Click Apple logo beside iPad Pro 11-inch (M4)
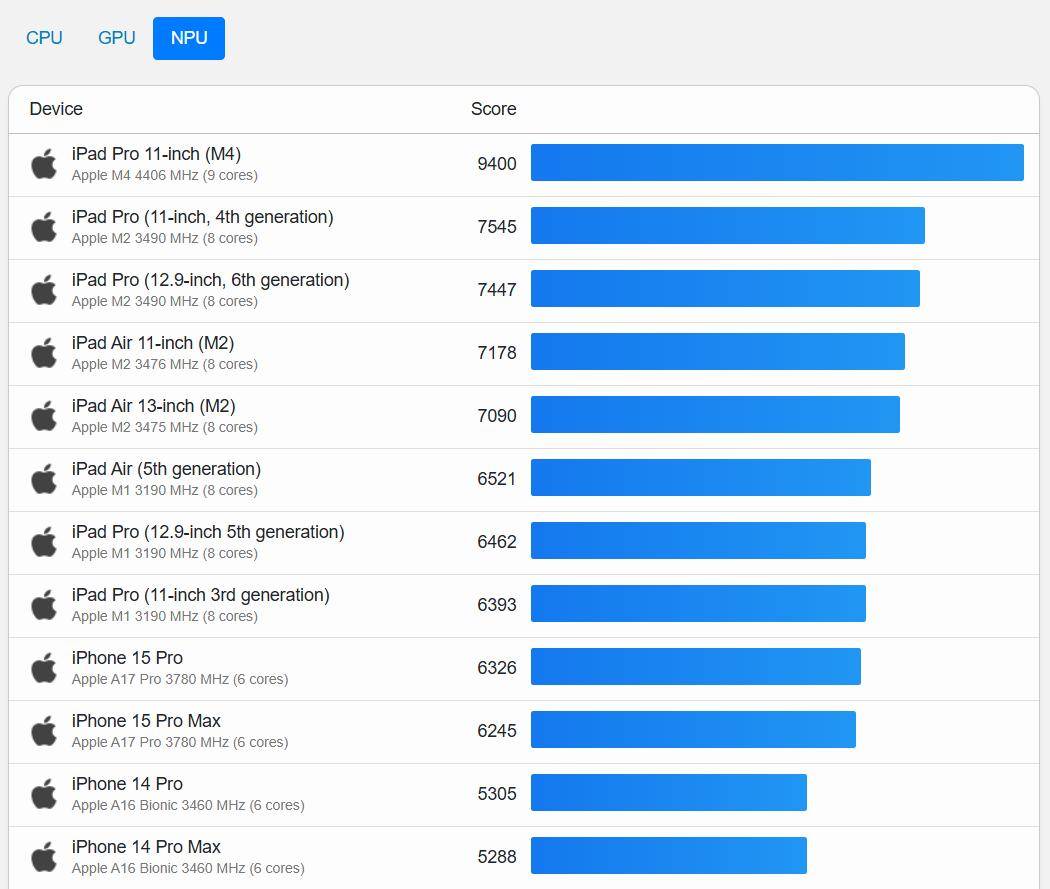Screen dimensions: 1050x889 click(44, 164)
